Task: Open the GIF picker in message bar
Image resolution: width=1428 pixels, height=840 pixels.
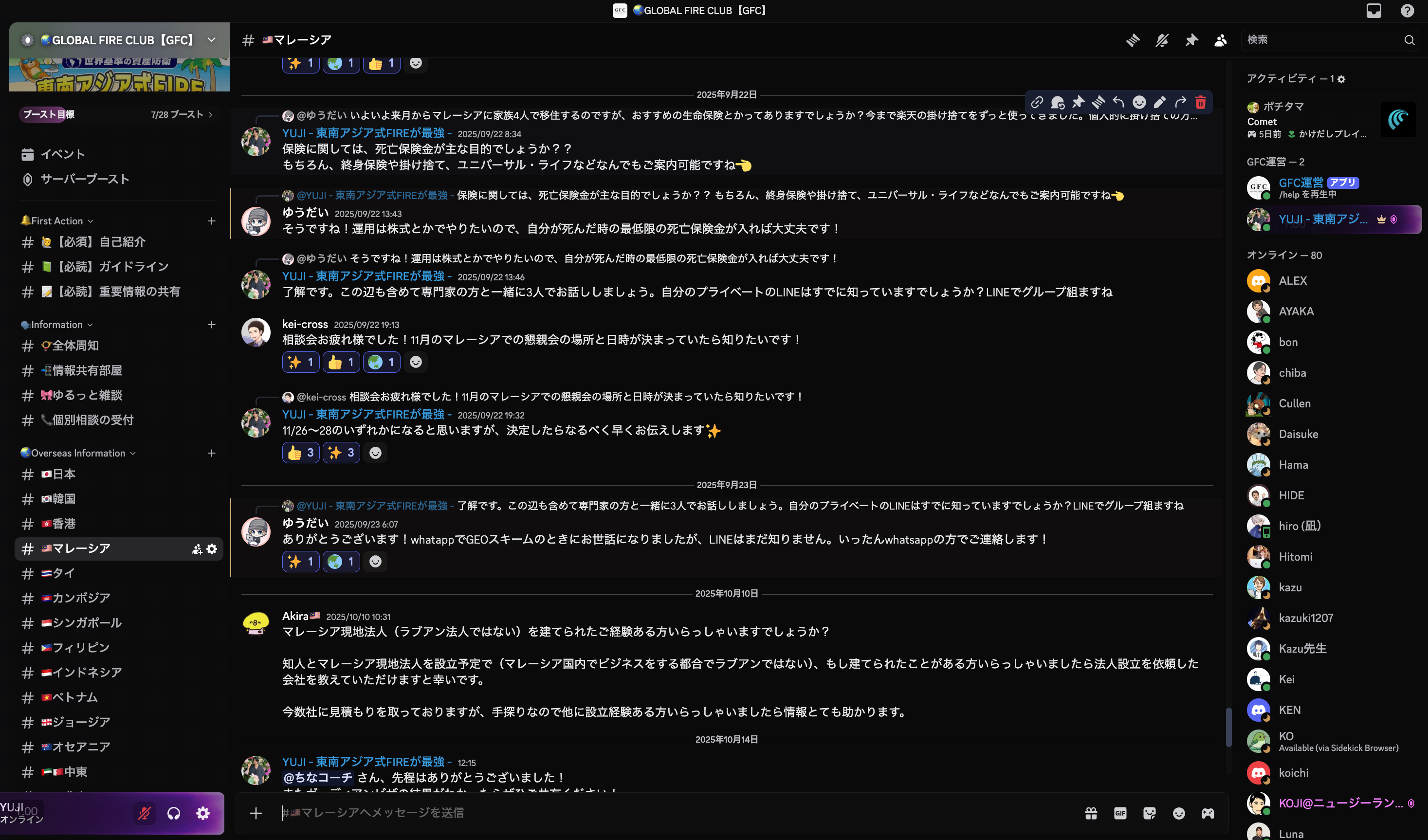Action: pyautogui.click(x=1120, y=813)
